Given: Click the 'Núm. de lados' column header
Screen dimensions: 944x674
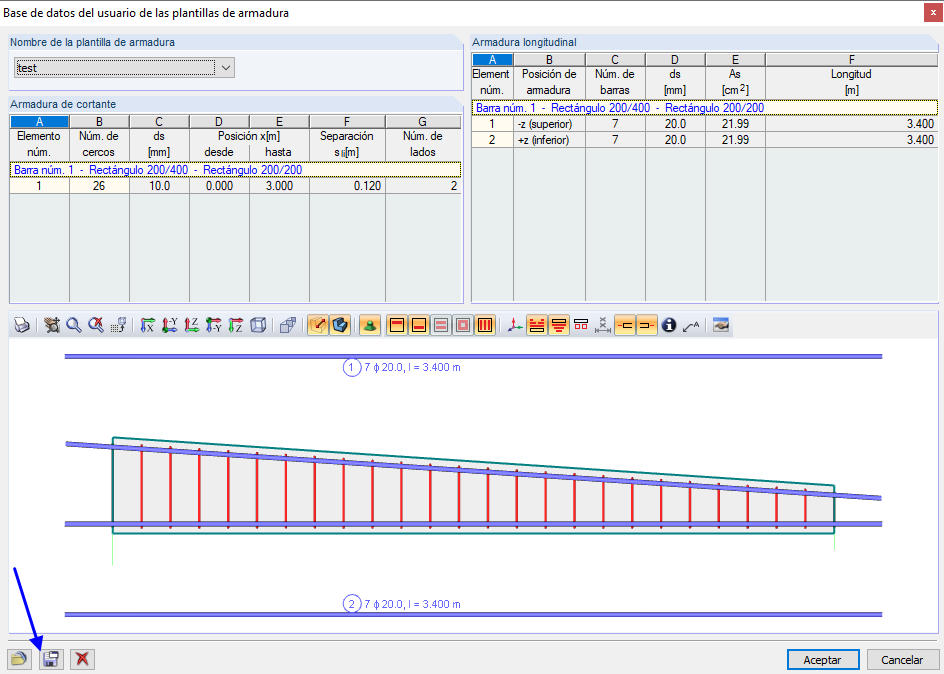Looking at the screenshot, I should tap(423, 144).
